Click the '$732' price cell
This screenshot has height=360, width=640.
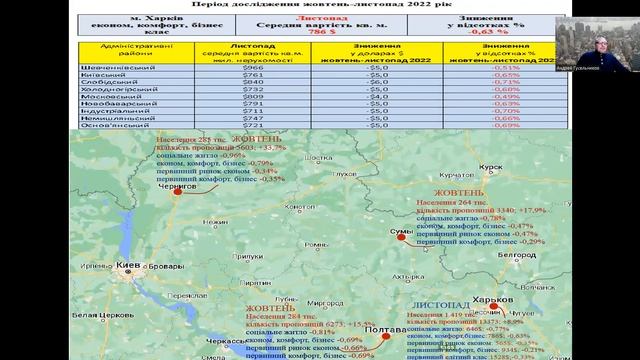pos(253,89)
